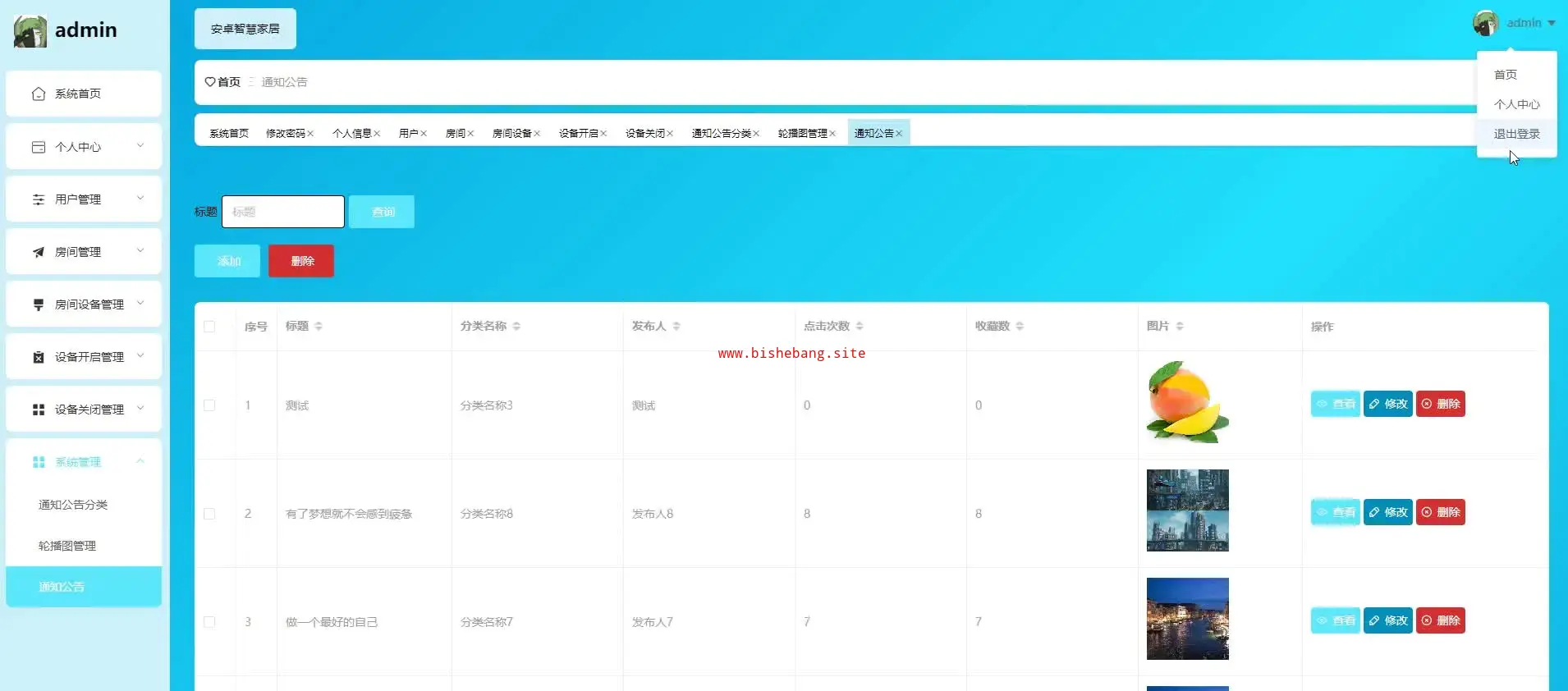Sort by 发布人 using its sort arrows
1568x691 pixels.
point(676,326)
